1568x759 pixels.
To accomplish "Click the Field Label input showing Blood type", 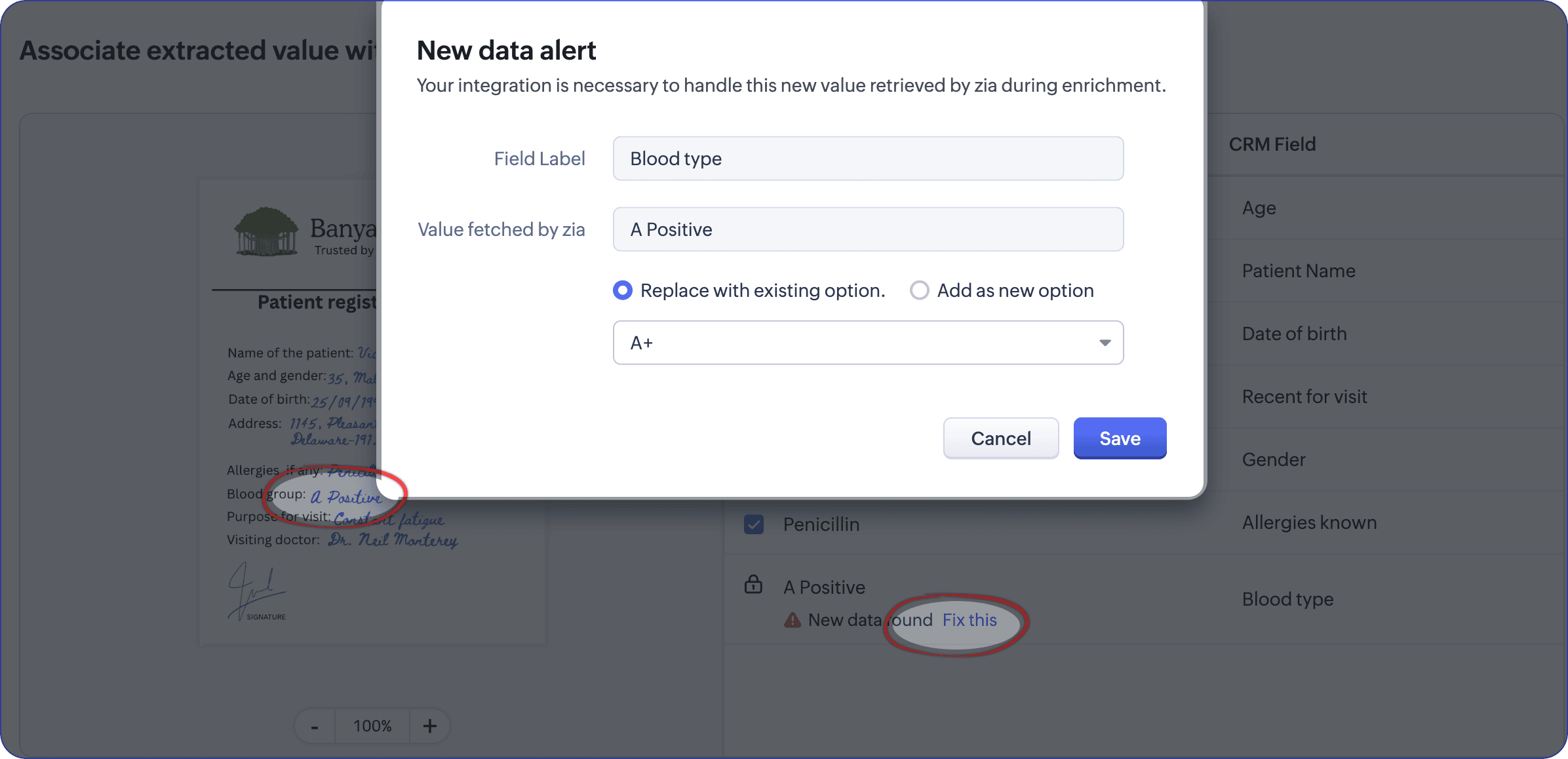I will pyautogui.click(x=868, y=159).
